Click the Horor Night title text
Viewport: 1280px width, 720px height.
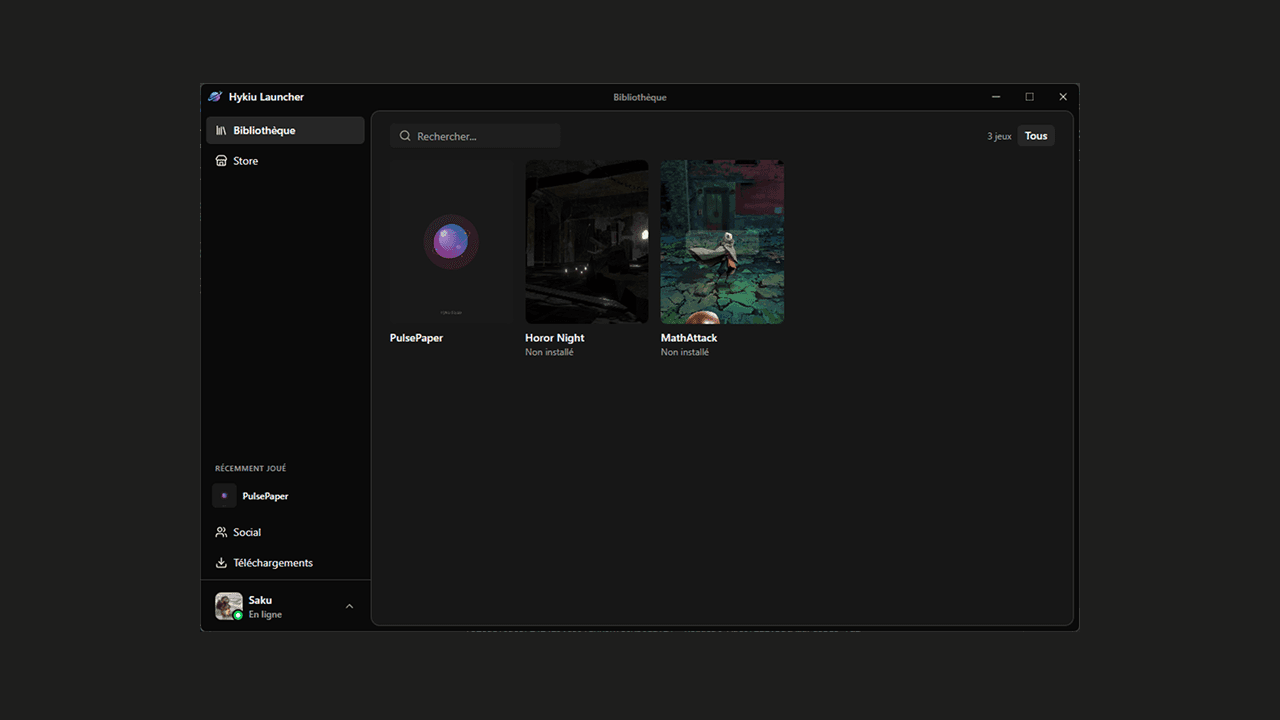[x=554, y=338]
